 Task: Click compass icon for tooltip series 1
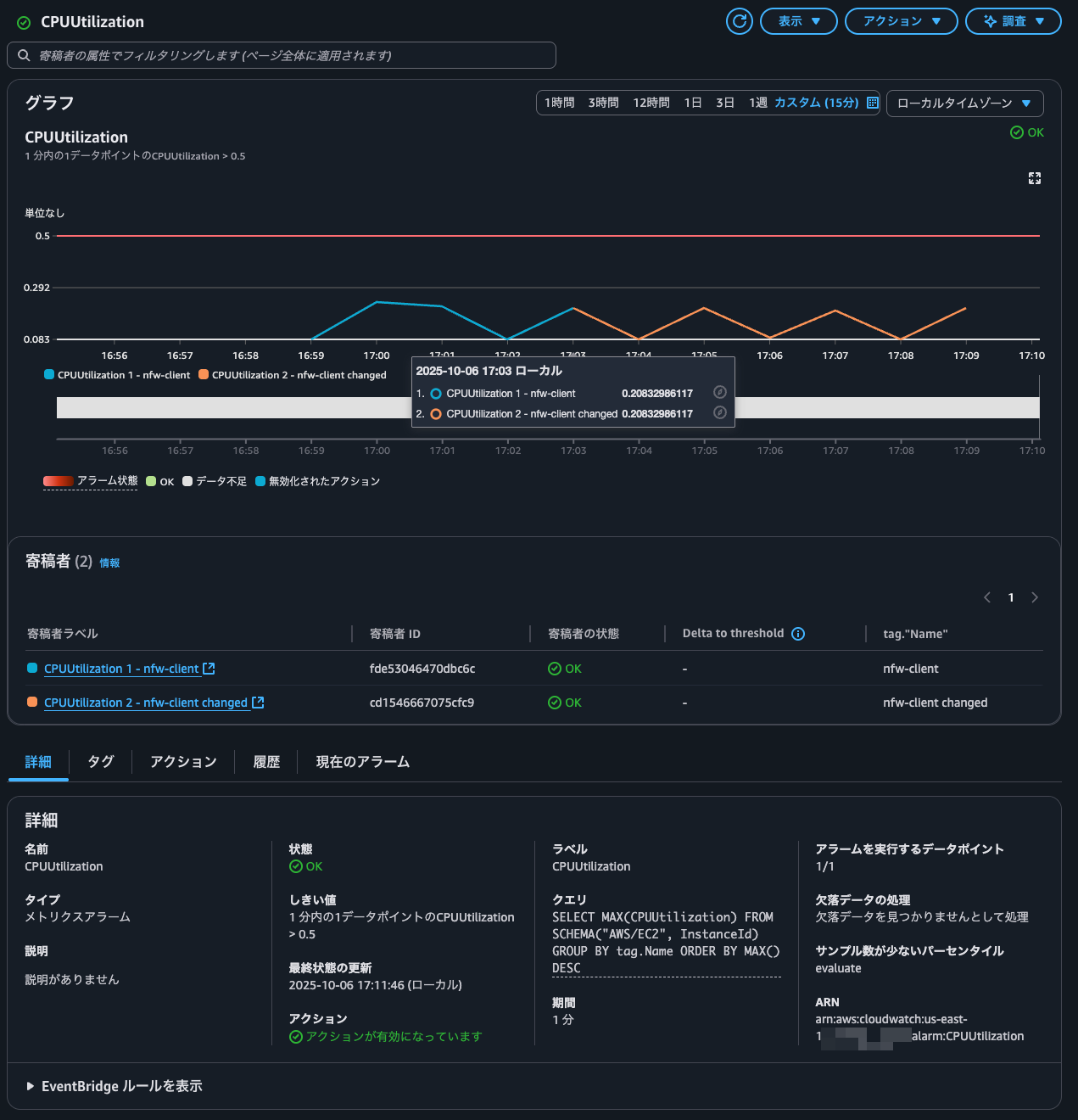719,392
